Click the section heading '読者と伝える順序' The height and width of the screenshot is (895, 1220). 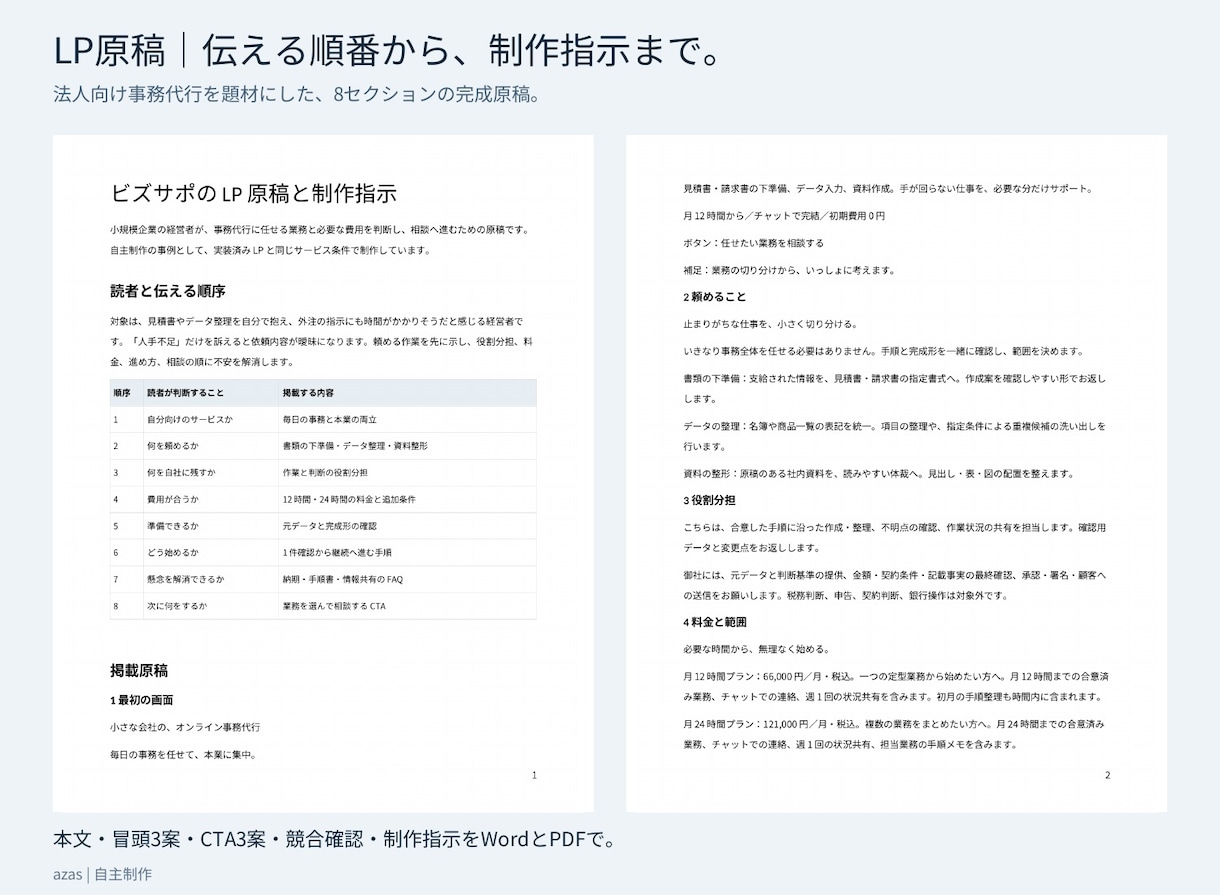point(168,291)
